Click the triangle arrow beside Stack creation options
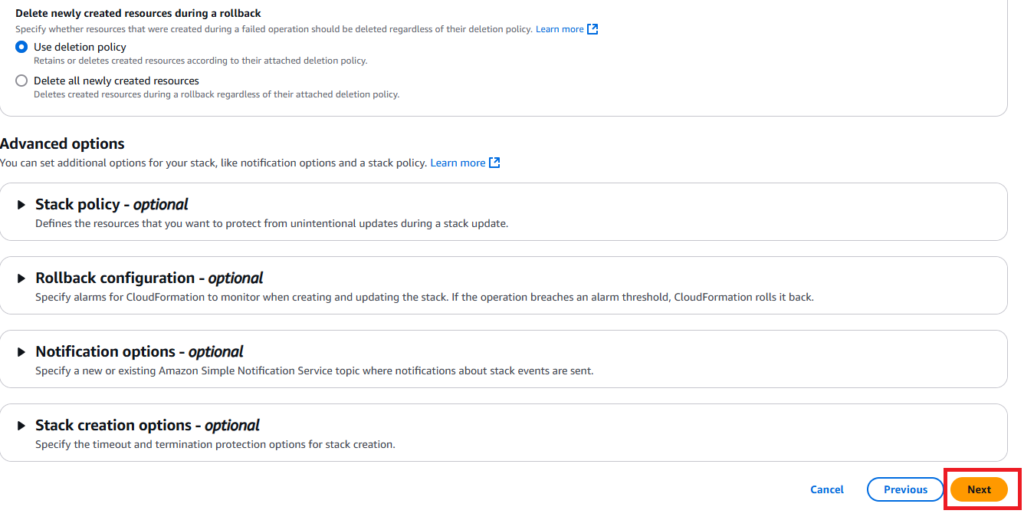The image size is (1024, 517). (21, 425)
